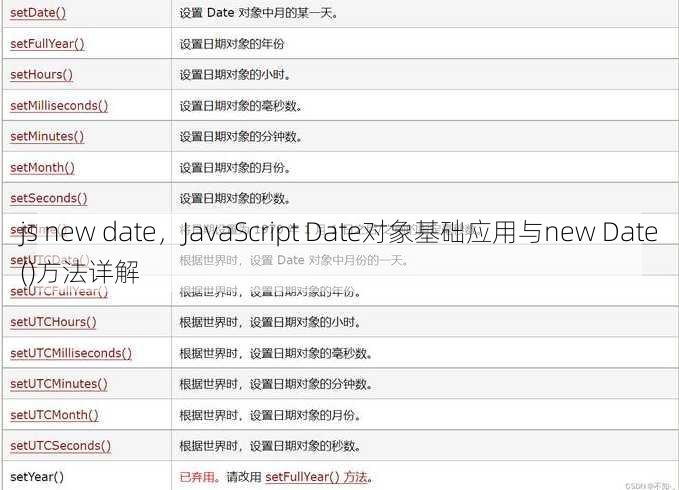679x490 pixels.
Task: Click description '设置日期对象的分钟数。'
Action: 241,137
